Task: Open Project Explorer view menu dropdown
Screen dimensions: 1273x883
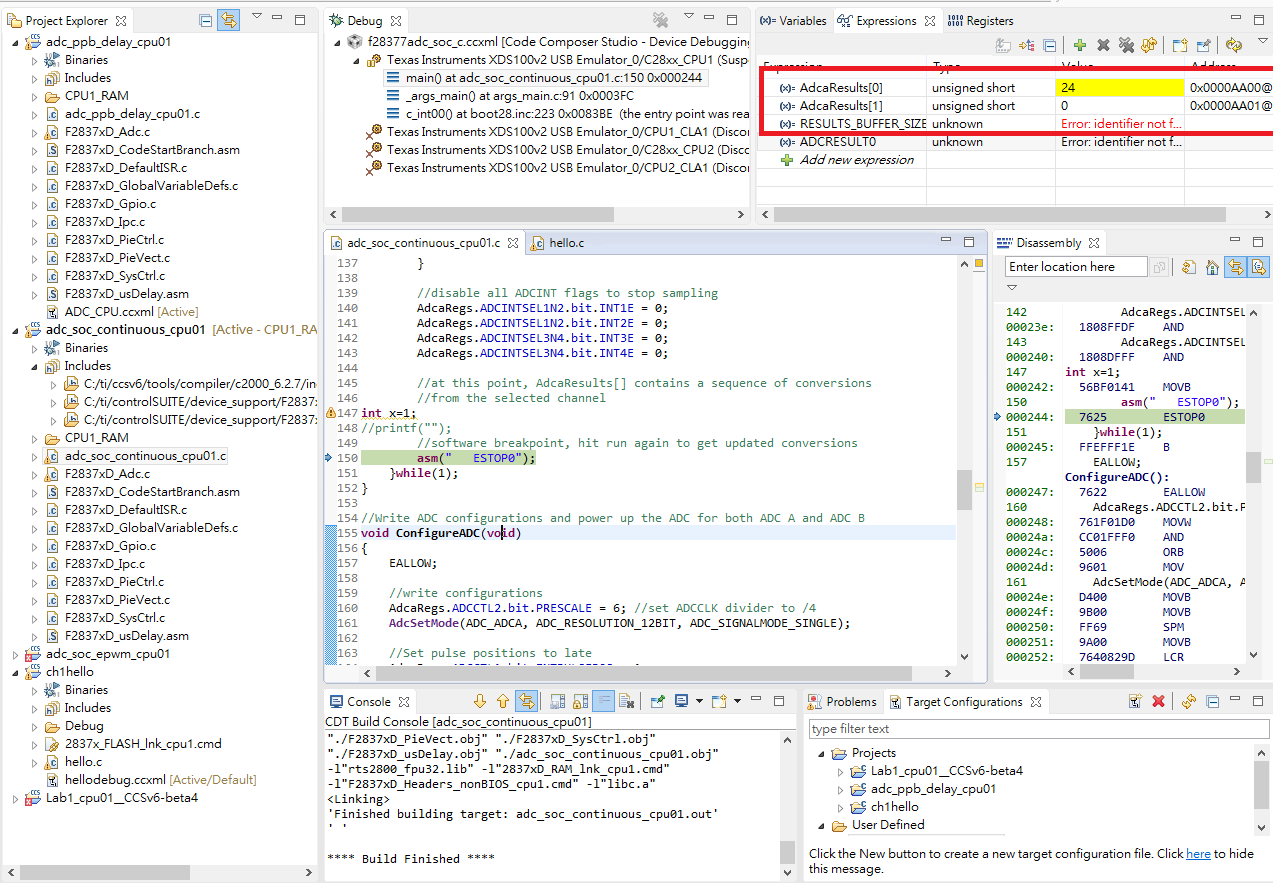Action: click(257, 17)
